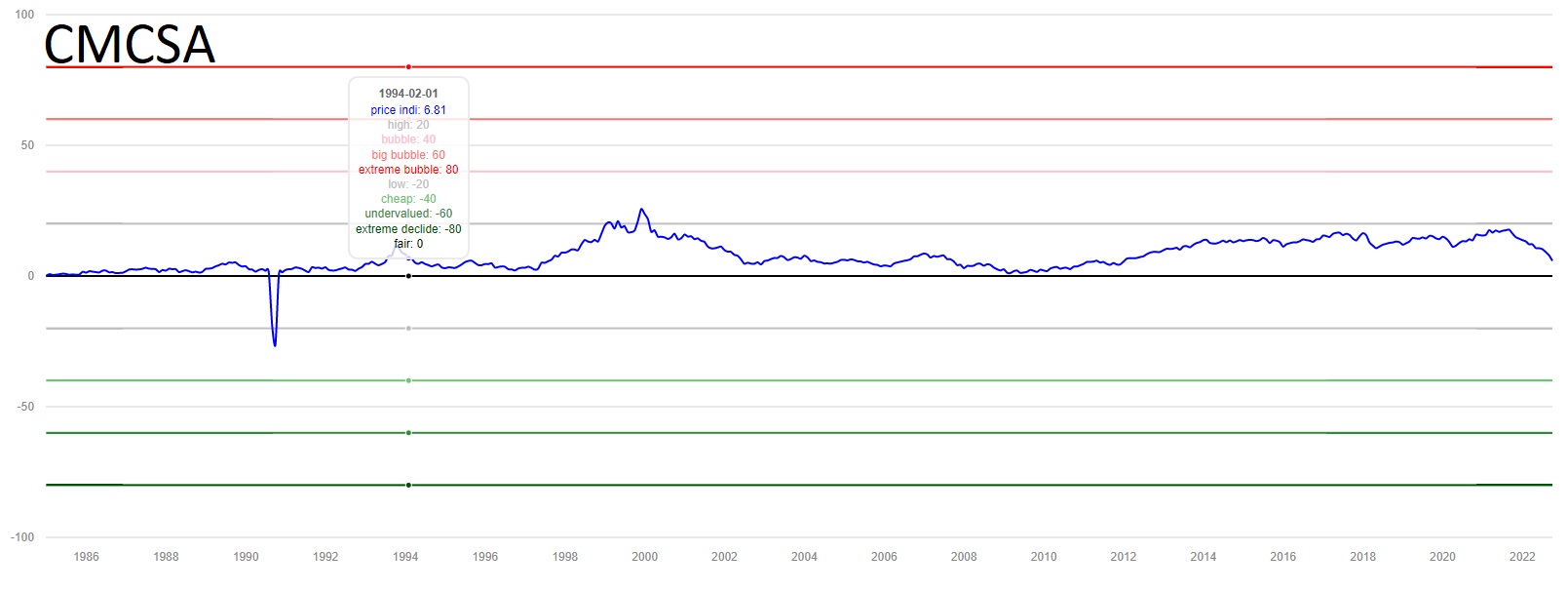Click the 2014 x-axis label
Viewport: 1568px width, 592px height.
pos(1204,557)
